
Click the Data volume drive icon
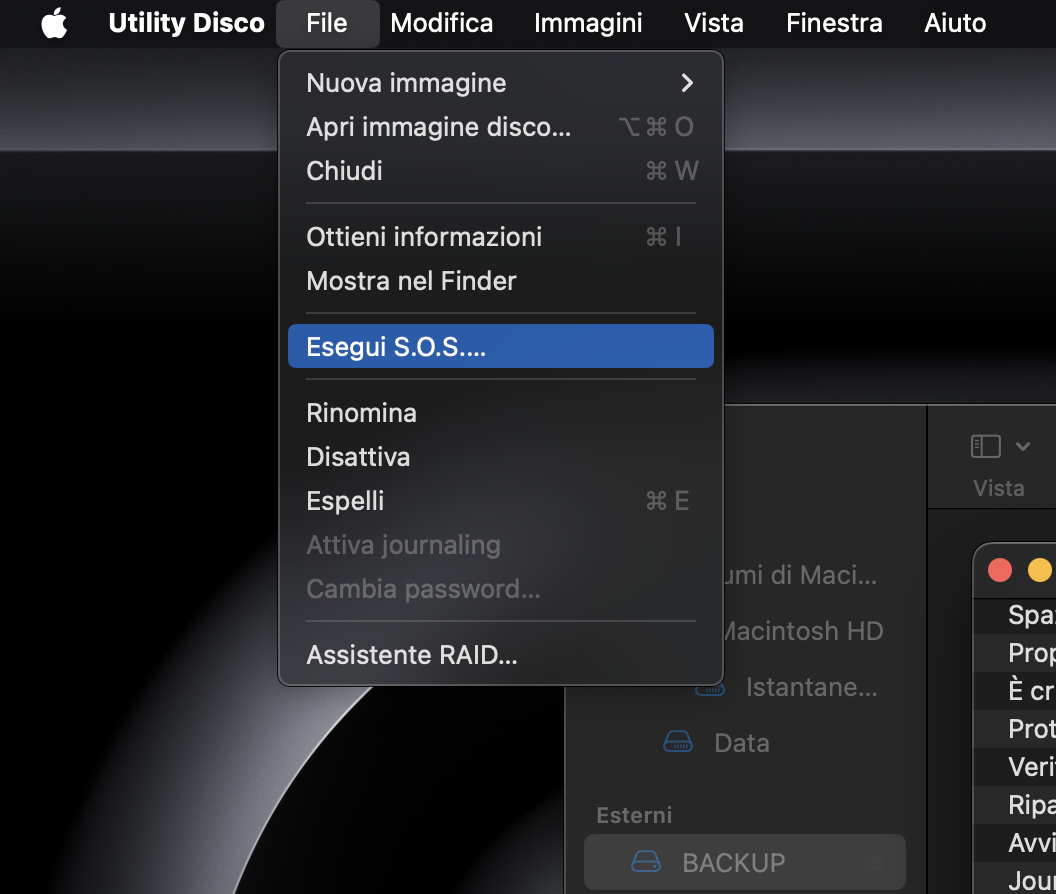pyautogui.click(x=680, y=742)
